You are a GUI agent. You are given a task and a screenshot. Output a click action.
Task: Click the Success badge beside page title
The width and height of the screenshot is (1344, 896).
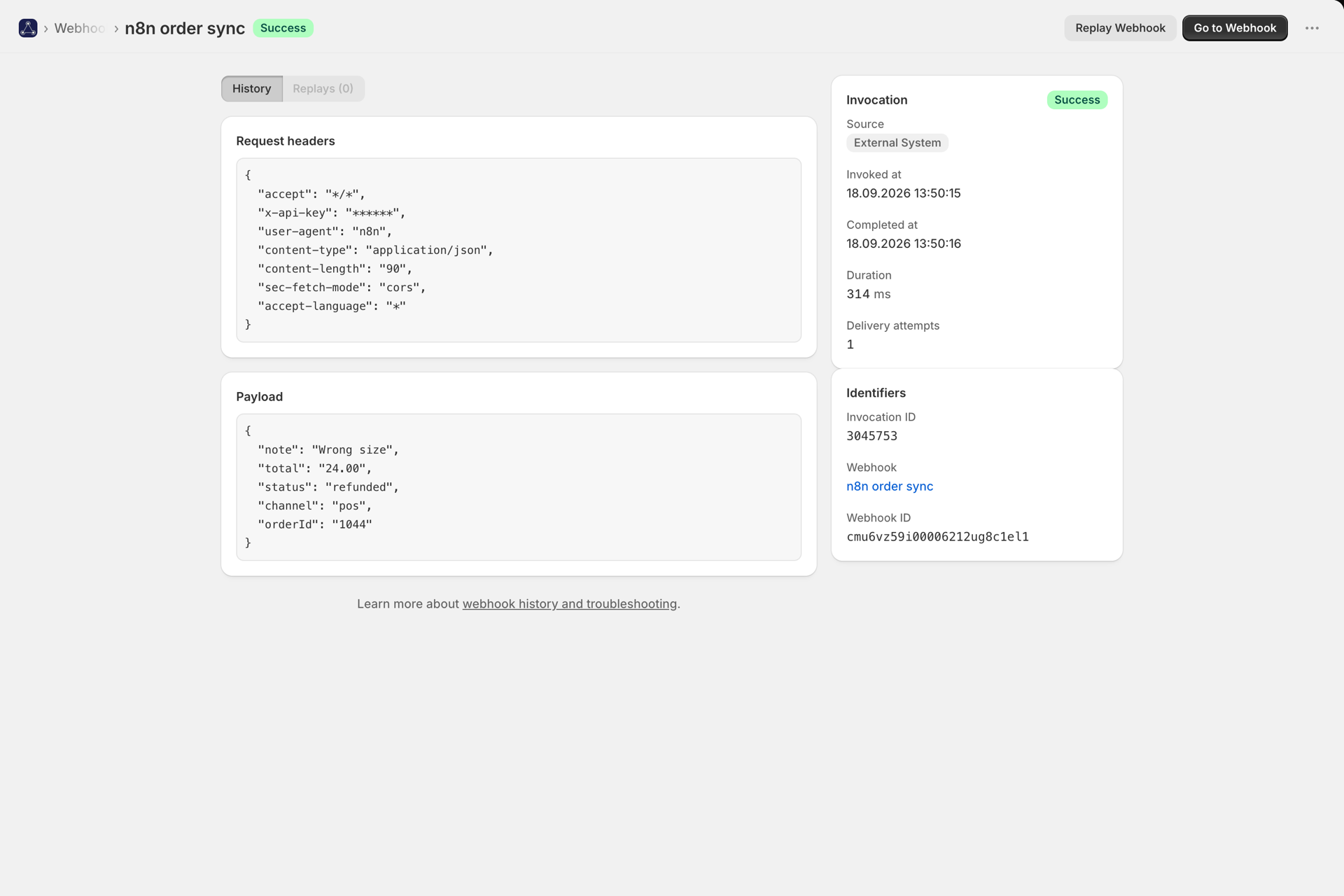[283, 28]
